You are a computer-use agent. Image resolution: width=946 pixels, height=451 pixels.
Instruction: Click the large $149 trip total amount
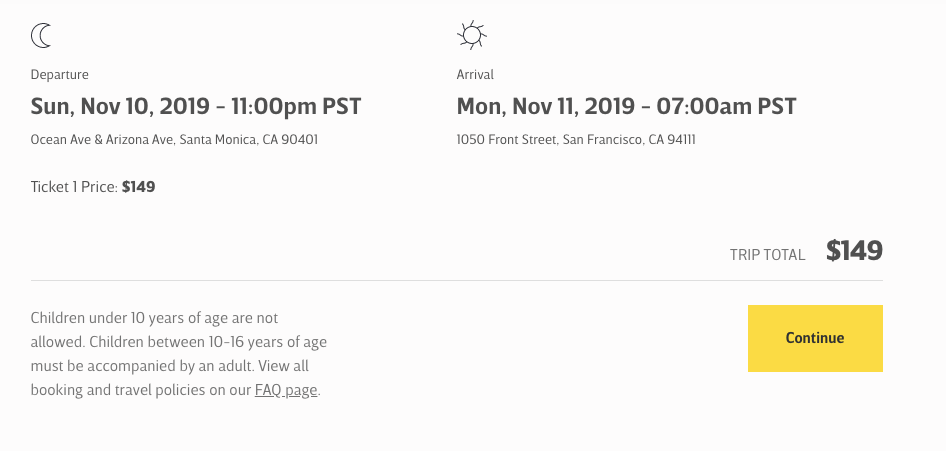pyautogui.click(x=854, y=251)
